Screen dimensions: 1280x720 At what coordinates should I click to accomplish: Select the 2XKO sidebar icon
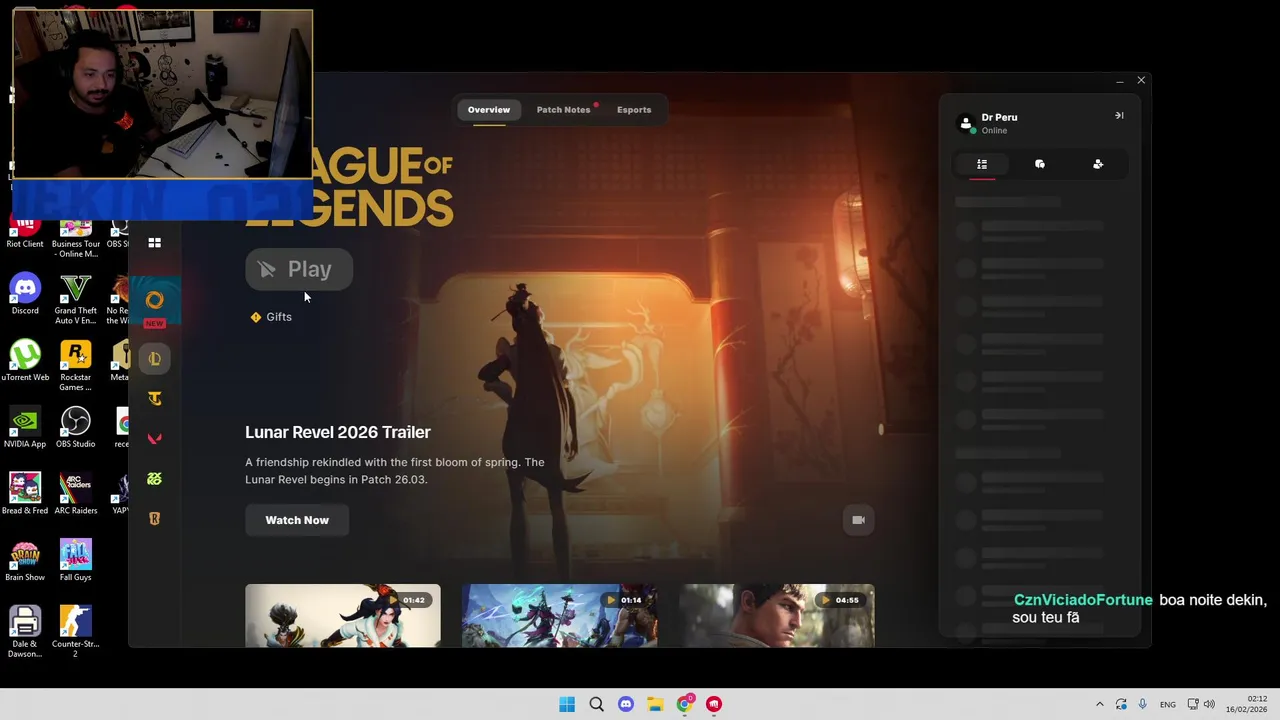[154, 479]
